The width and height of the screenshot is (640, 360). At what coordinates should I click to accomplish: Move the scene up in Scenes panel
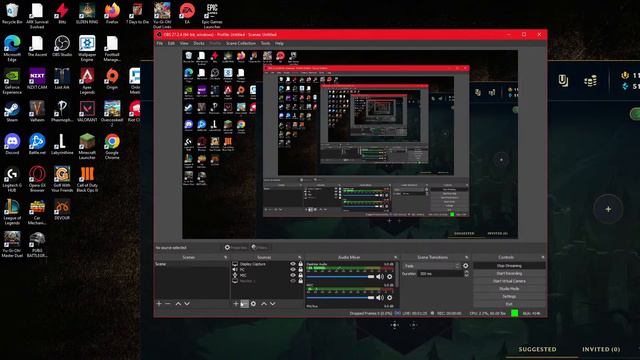click(178, 304)
